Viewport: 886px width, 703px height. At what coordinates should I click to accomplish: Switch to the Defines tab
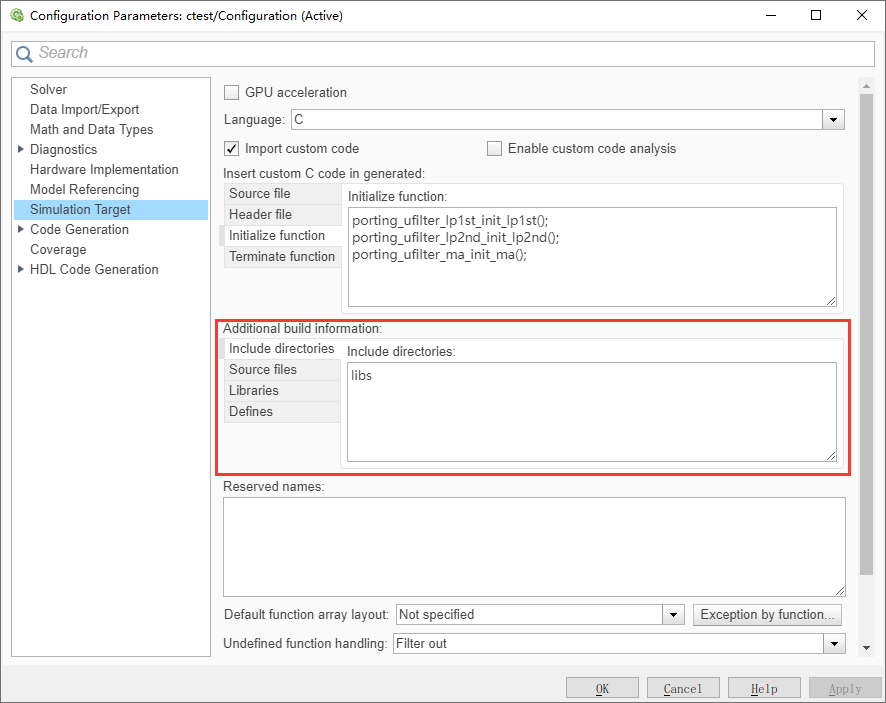pos(282,411)
